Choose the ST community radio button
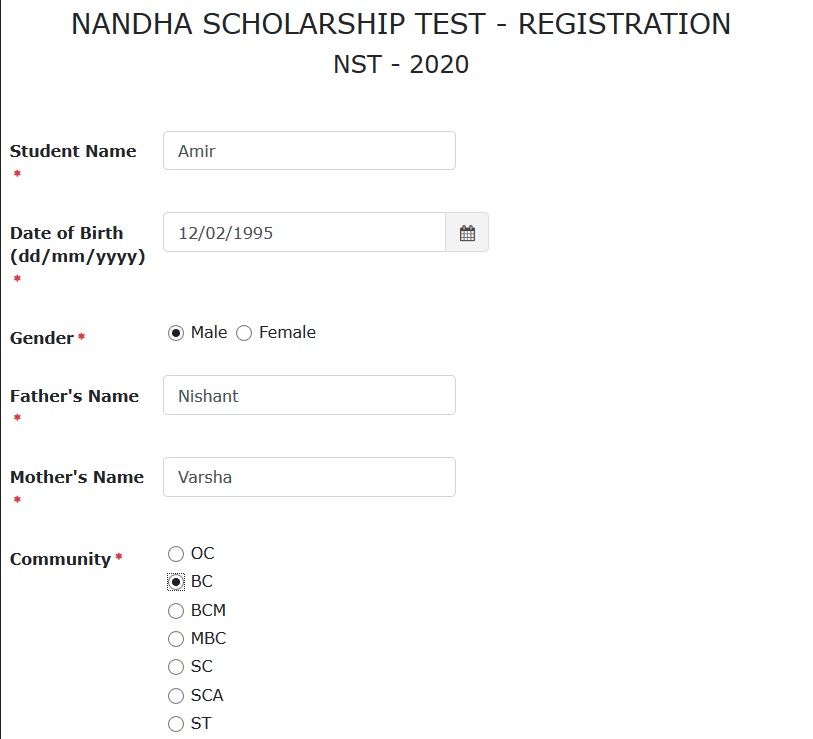Screen dimensions: 813x739 coord(176,724)
